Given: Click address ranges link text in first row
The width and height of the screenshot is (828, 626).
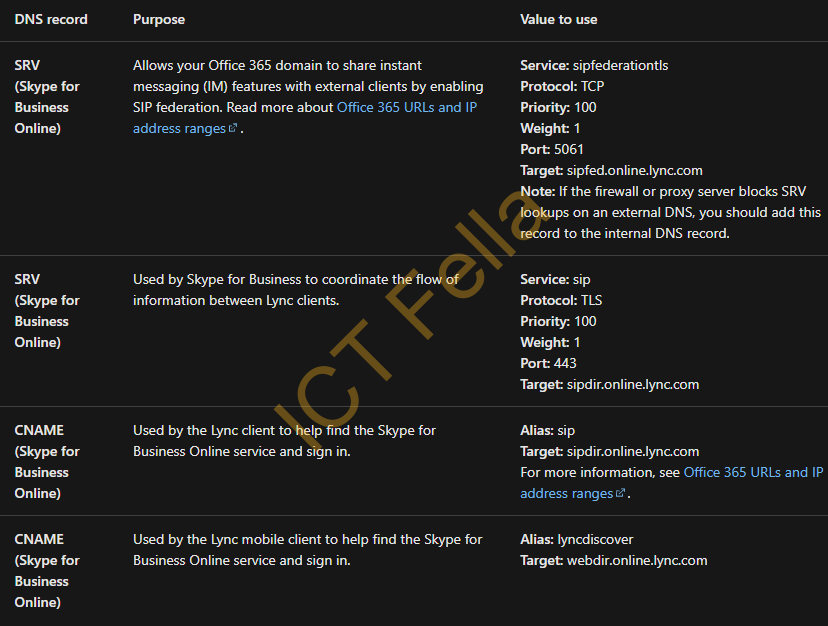Looking at the screenshot, I should coord(180,128).
